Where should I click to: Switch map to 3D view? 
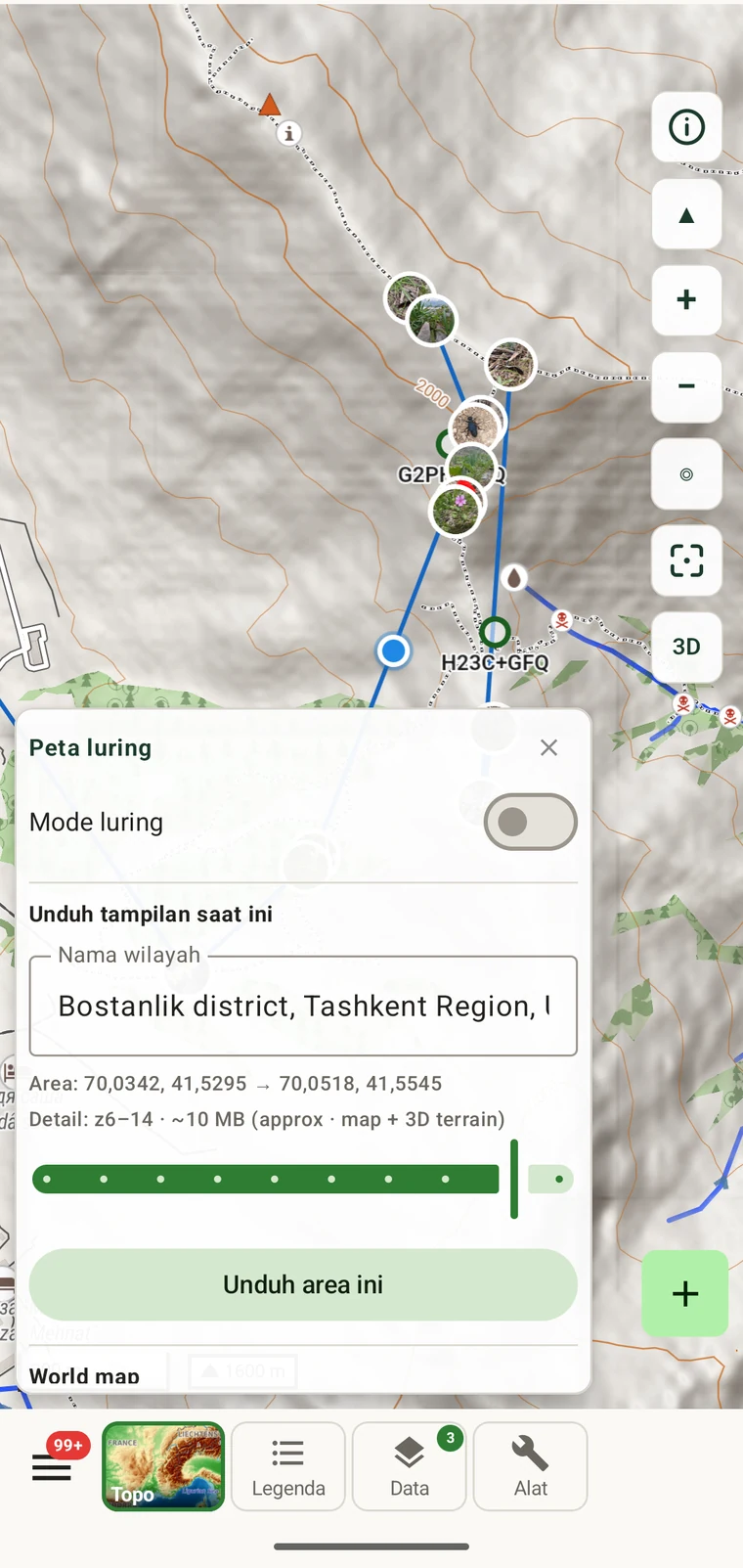(686, 647)
